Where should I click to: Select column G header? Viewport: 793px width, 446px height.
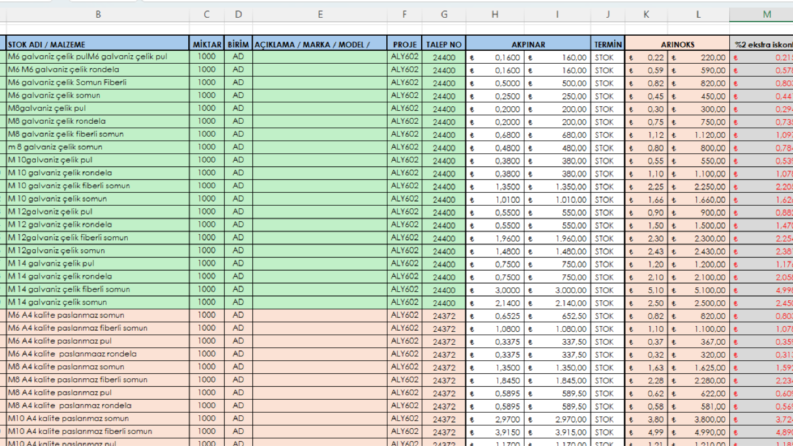pyautogui.click(x=444, y=15)
